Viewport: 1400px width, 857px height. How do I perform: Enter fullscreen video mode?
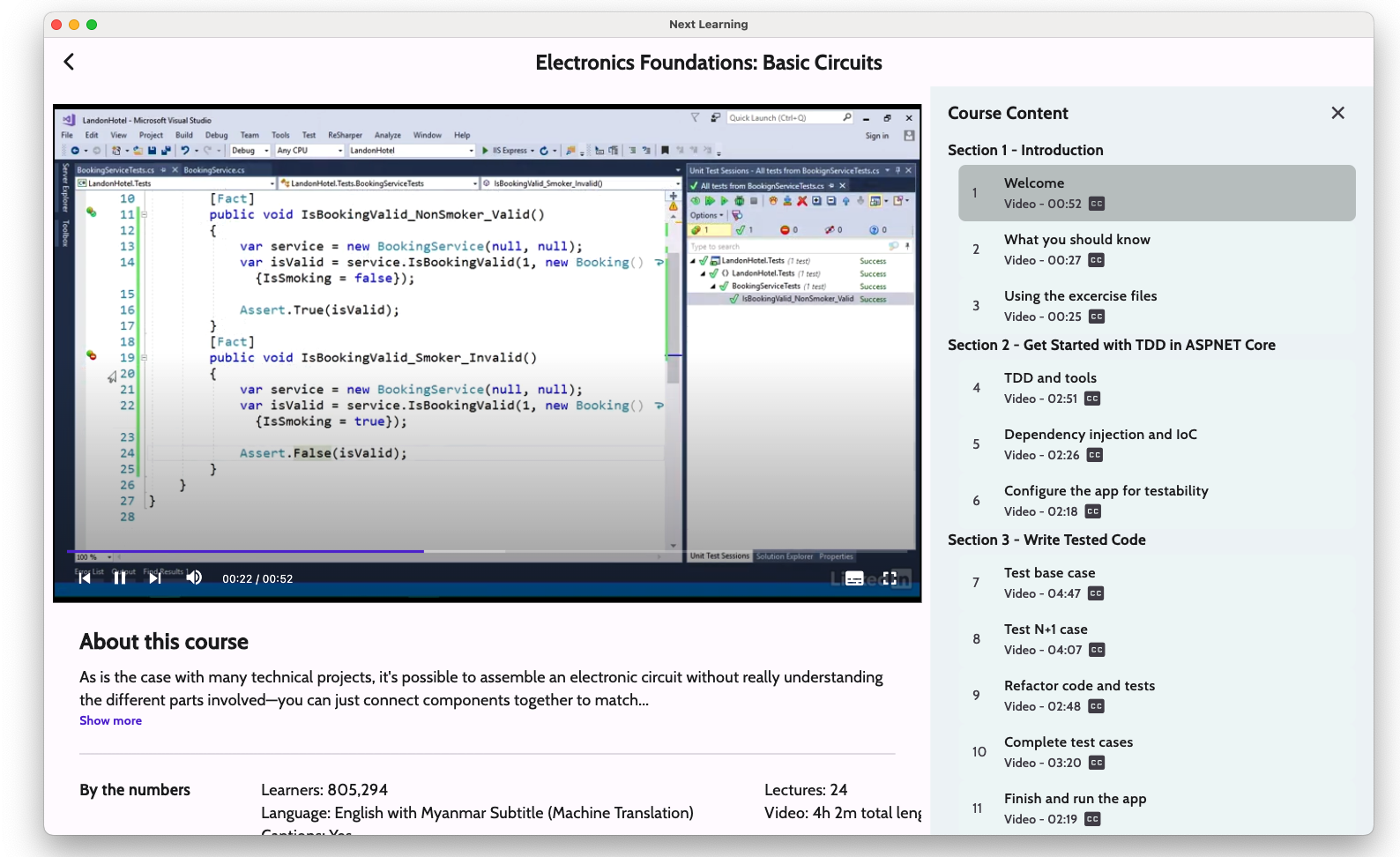890,578
